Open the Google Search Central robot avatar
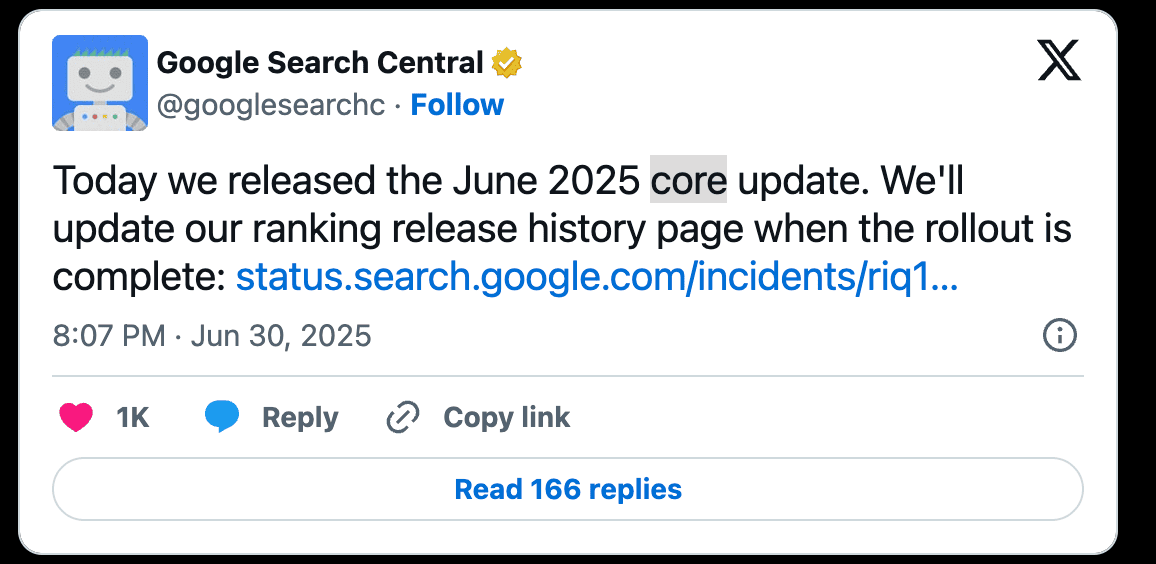The image size is (1156, 564). coord(100,83)
